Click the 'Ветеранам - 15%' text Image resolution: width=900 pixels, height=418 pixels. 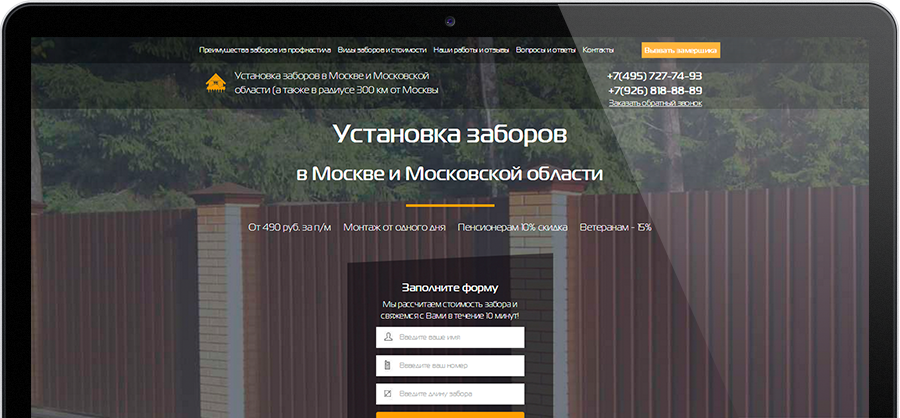click(x=615, y=227)
